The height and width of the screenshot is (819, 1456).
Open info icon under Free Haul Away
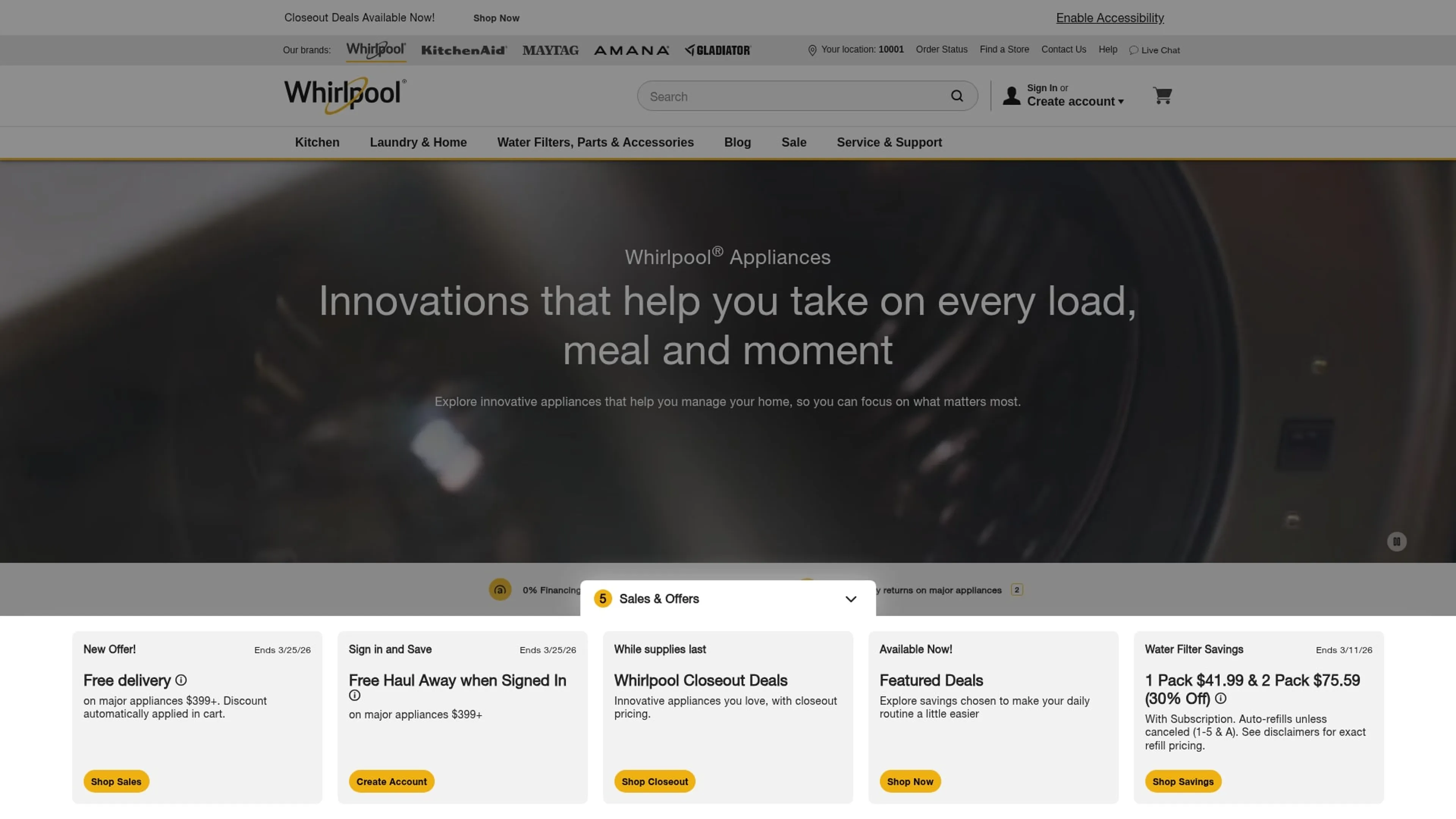pos(355,695)
